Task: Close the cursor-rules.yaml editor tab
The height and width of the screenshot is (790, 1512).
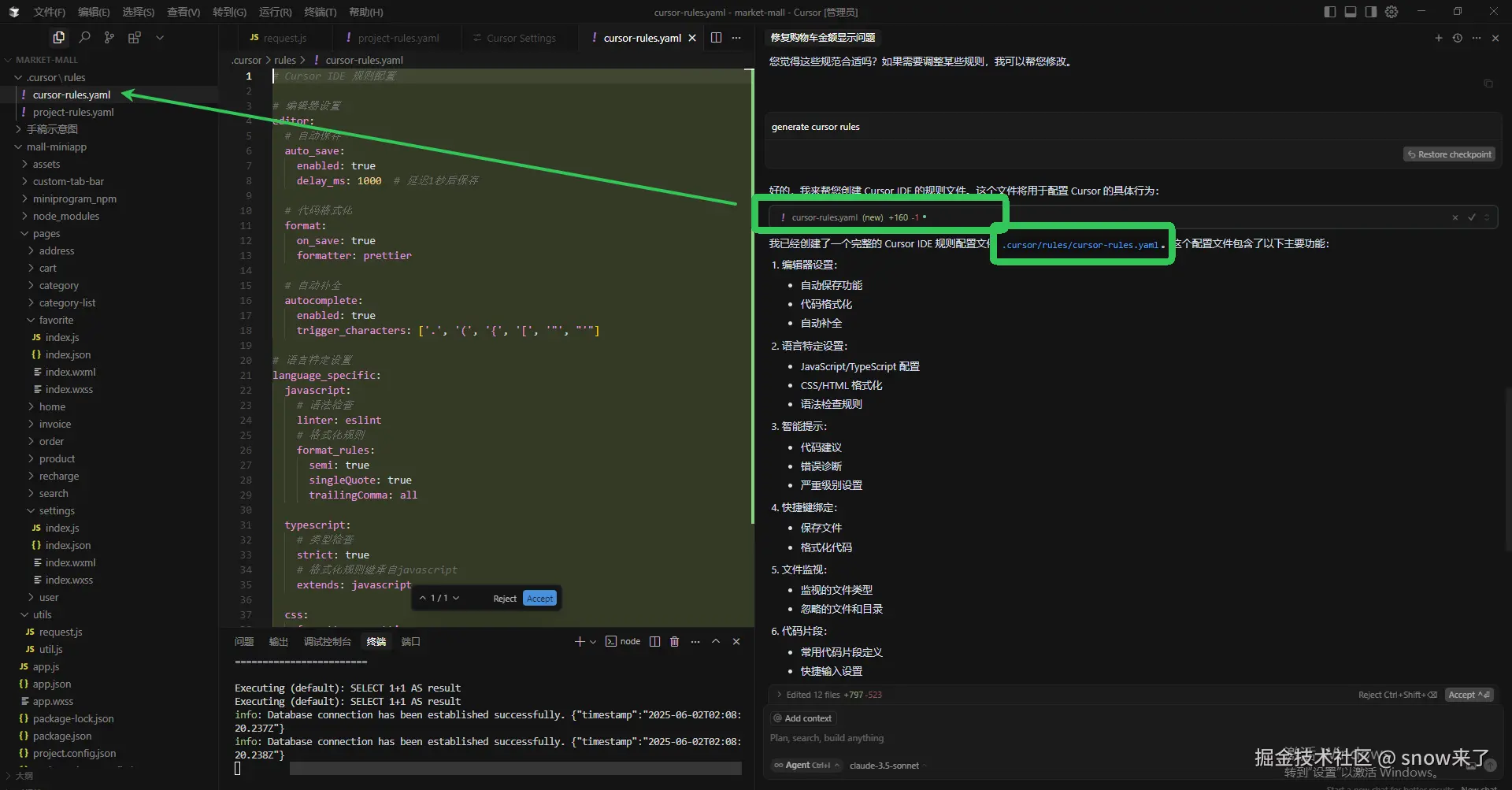Action: 692,38
